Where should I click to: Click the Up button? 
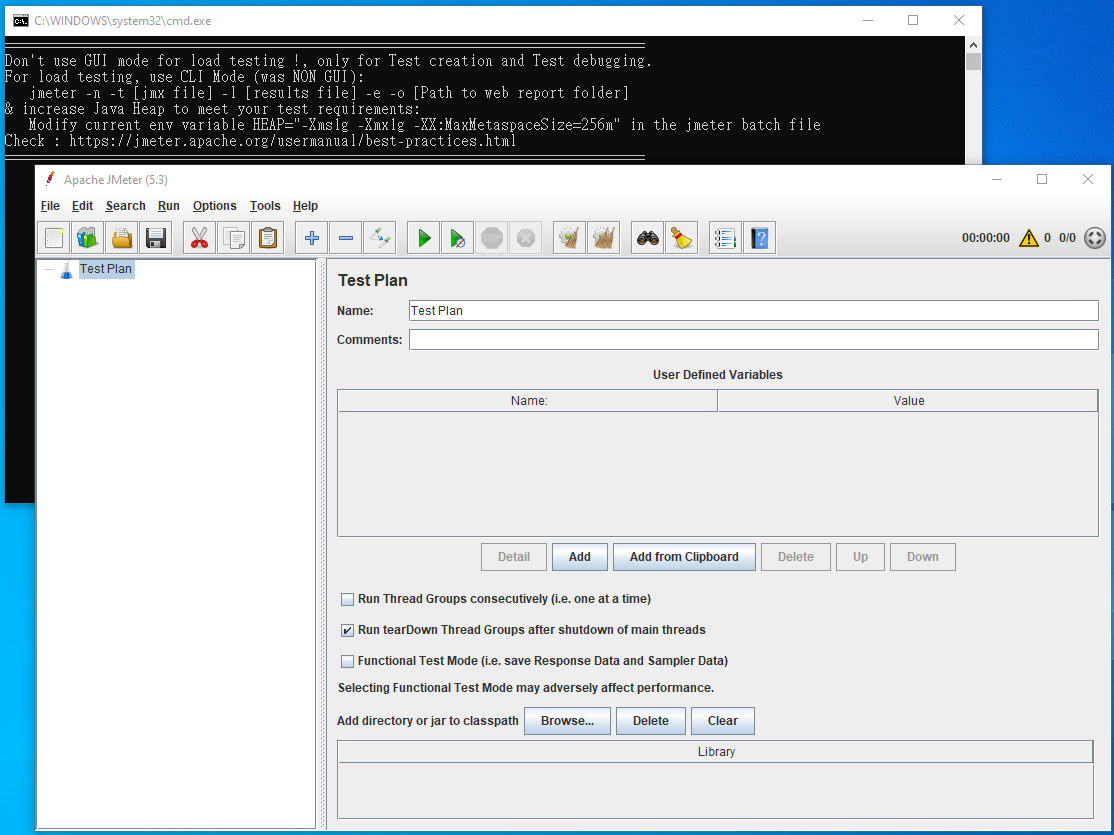point(860,557)
